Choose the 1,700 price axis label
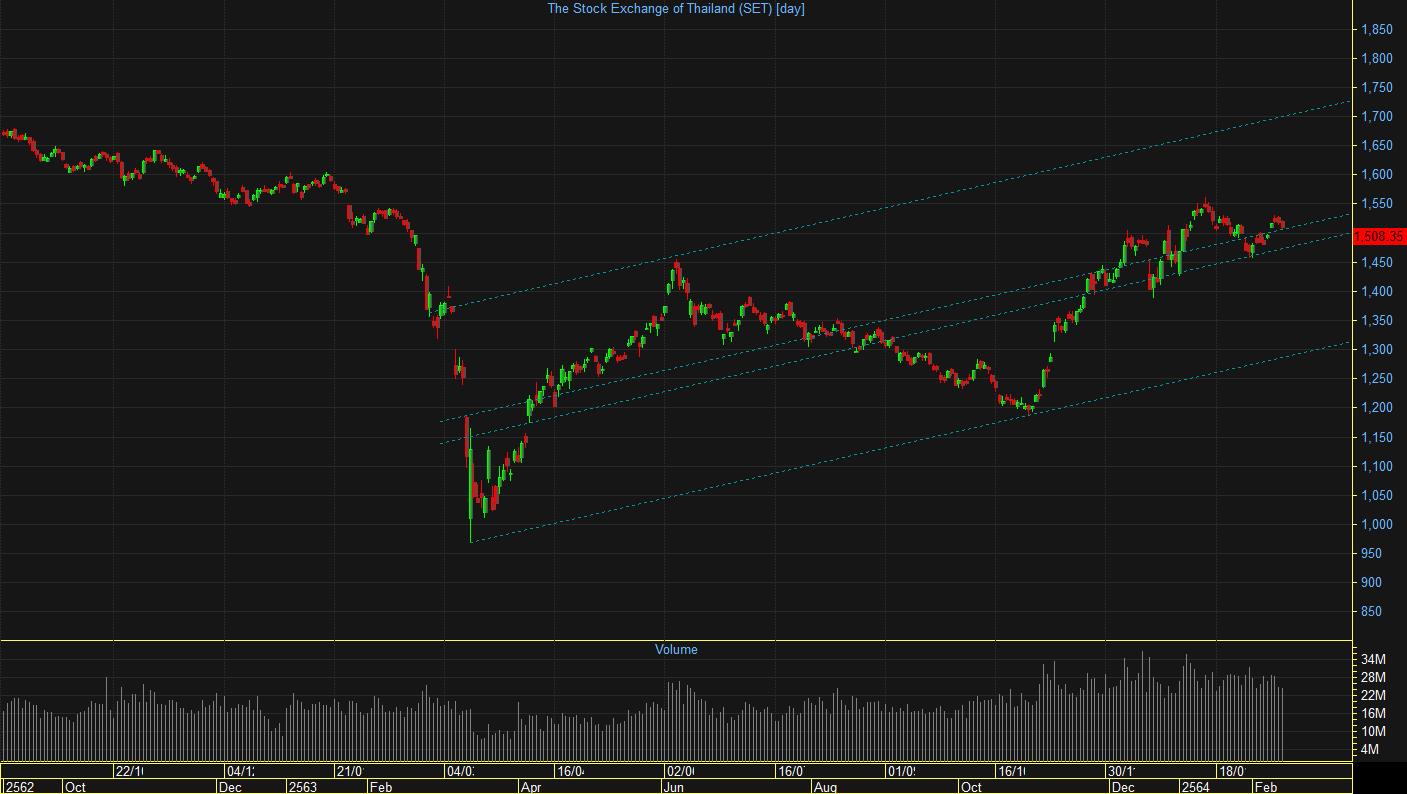Screen dimensions: 1407x794 [x=1377, y=117]
